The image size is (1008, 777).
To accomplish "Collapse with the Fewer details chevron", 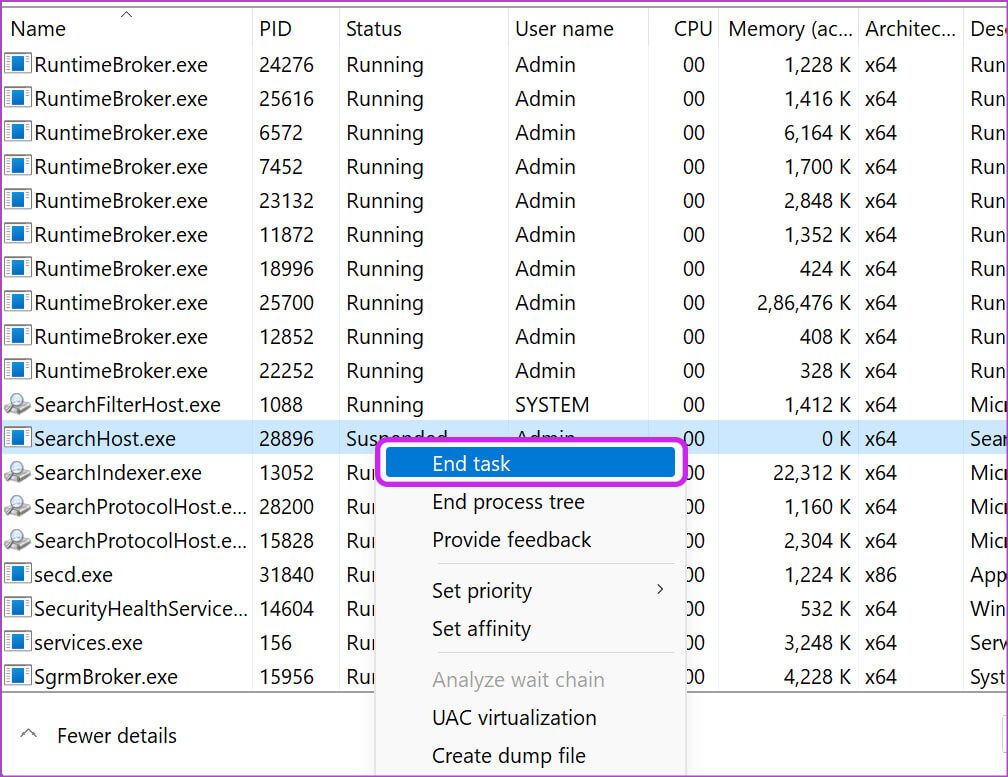I will (28, 734).
